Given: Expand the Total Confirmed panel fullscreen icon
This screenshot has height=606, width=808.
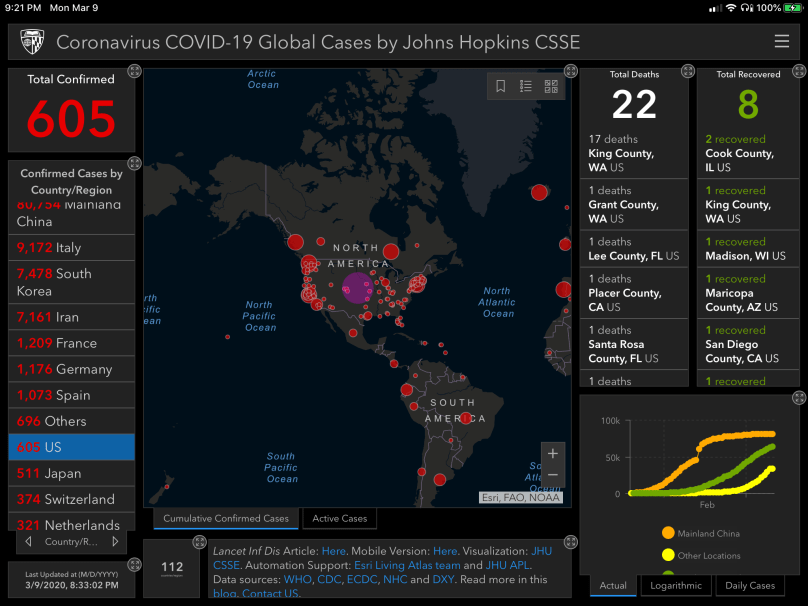Looking at the screenshot, I should pyautogui.click(x=134, y=70).
